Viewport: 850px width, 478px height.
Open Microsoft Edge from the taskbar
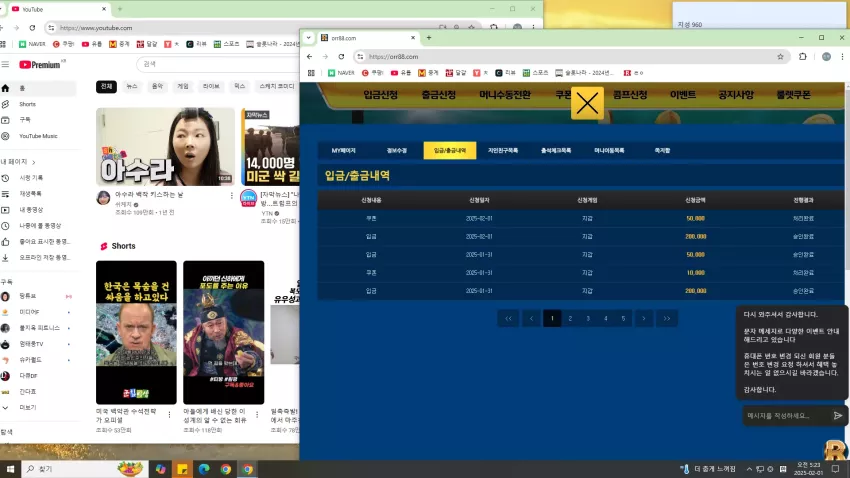pos(204,469)
